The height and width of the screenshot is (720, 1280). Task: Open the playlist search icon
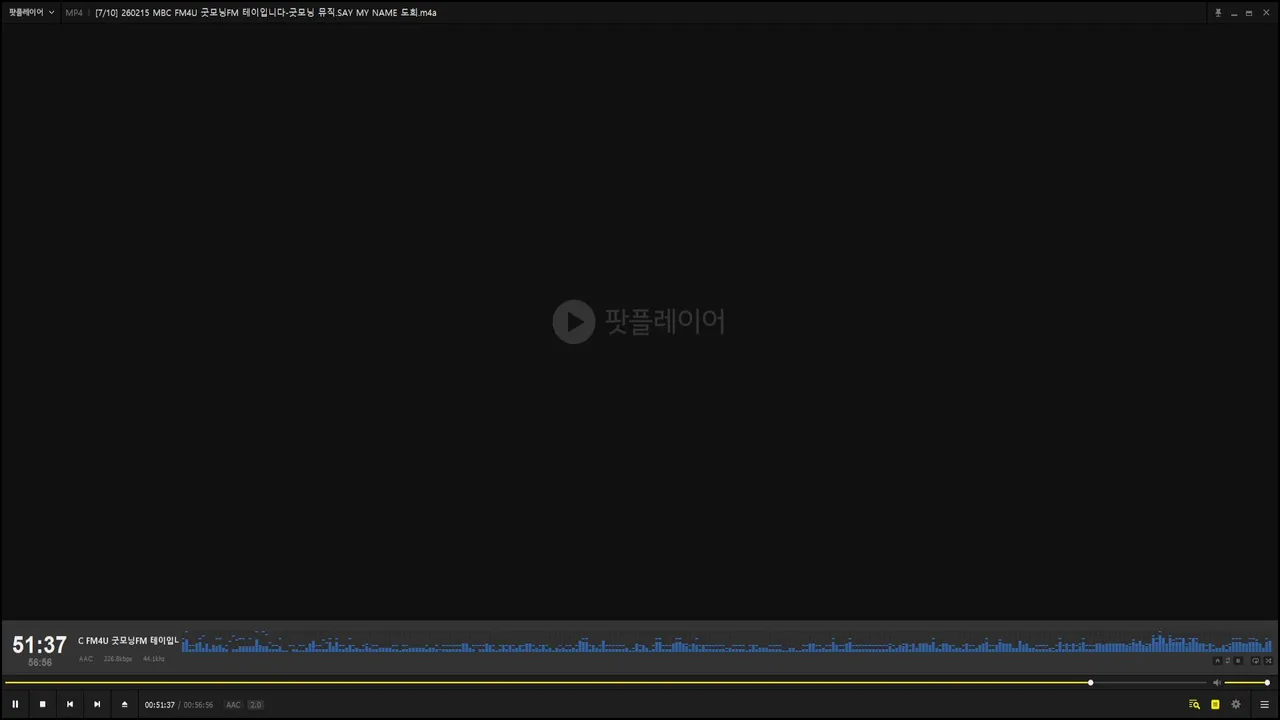pos(1194,705)
